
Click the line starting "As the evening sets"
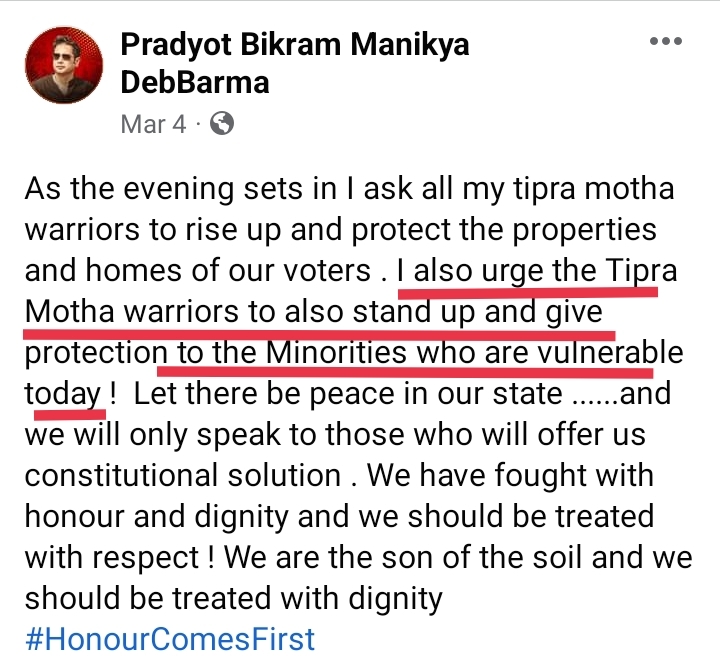coord(349,188)
